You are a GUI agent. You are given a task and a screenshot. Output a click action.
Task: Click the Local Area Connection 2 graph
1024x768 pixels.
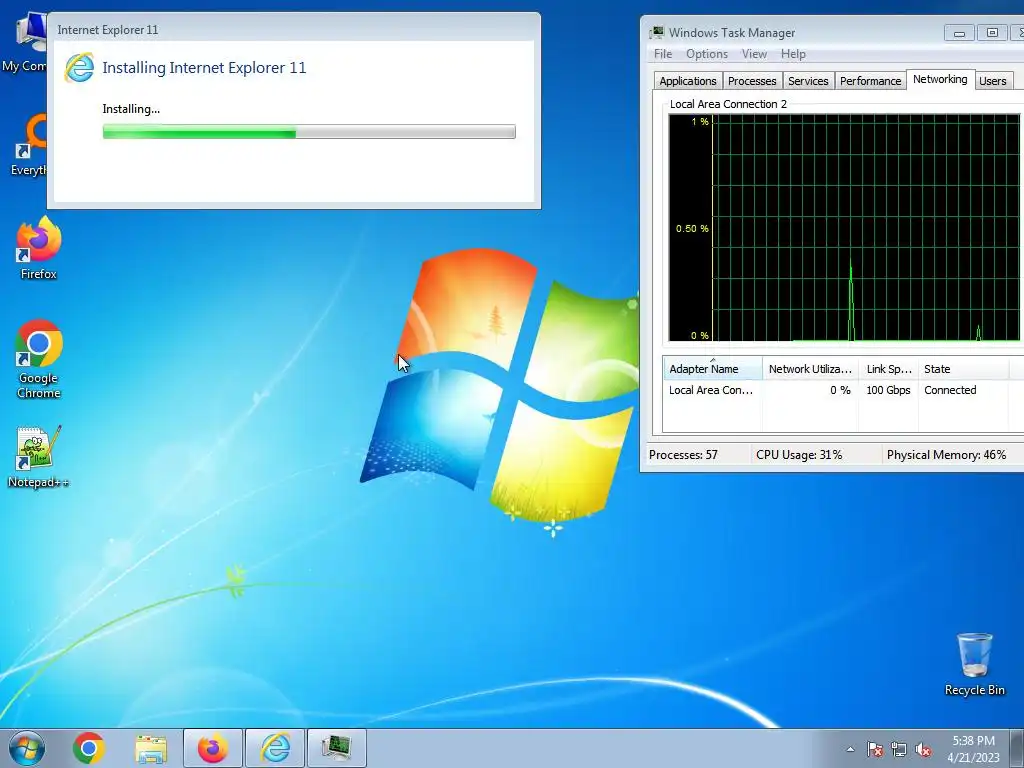point(844,228)
